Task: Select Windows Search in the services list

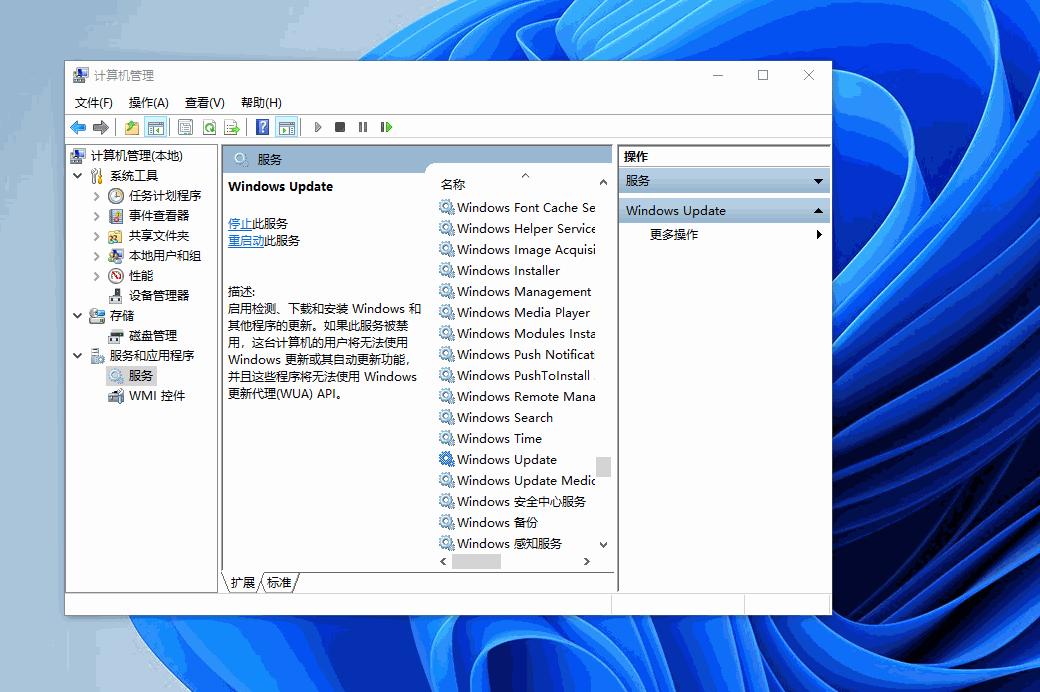Action: click(504, 417)
